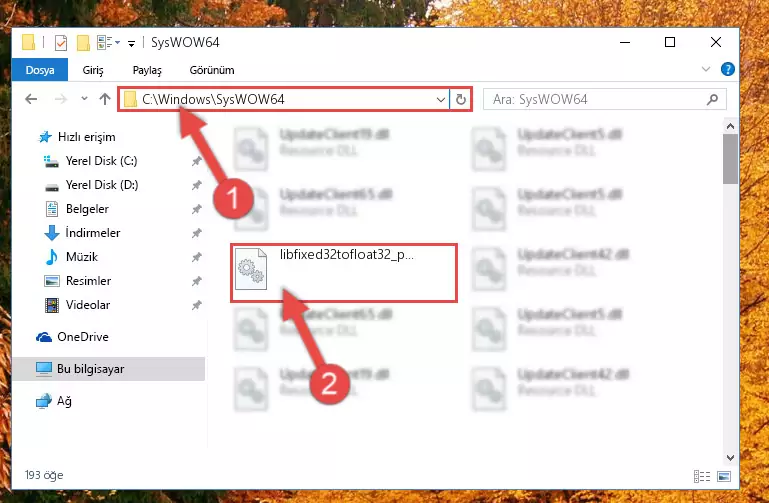The width and height of the screenshot is (769, 503).
Task: Open the blue Help question mark icon
Action: (727, 69)
